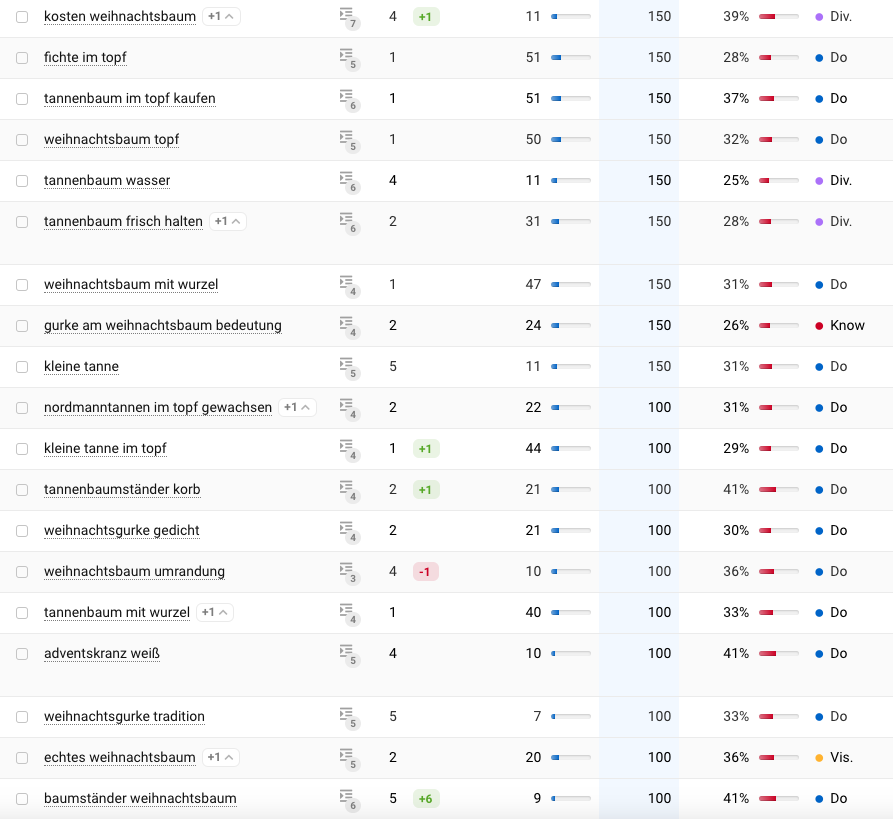The height and width of the screenshot is (819, 893).
Task: Expand +1 variations for kosten weihnachtsbaum
Action: tap(221, 17)
